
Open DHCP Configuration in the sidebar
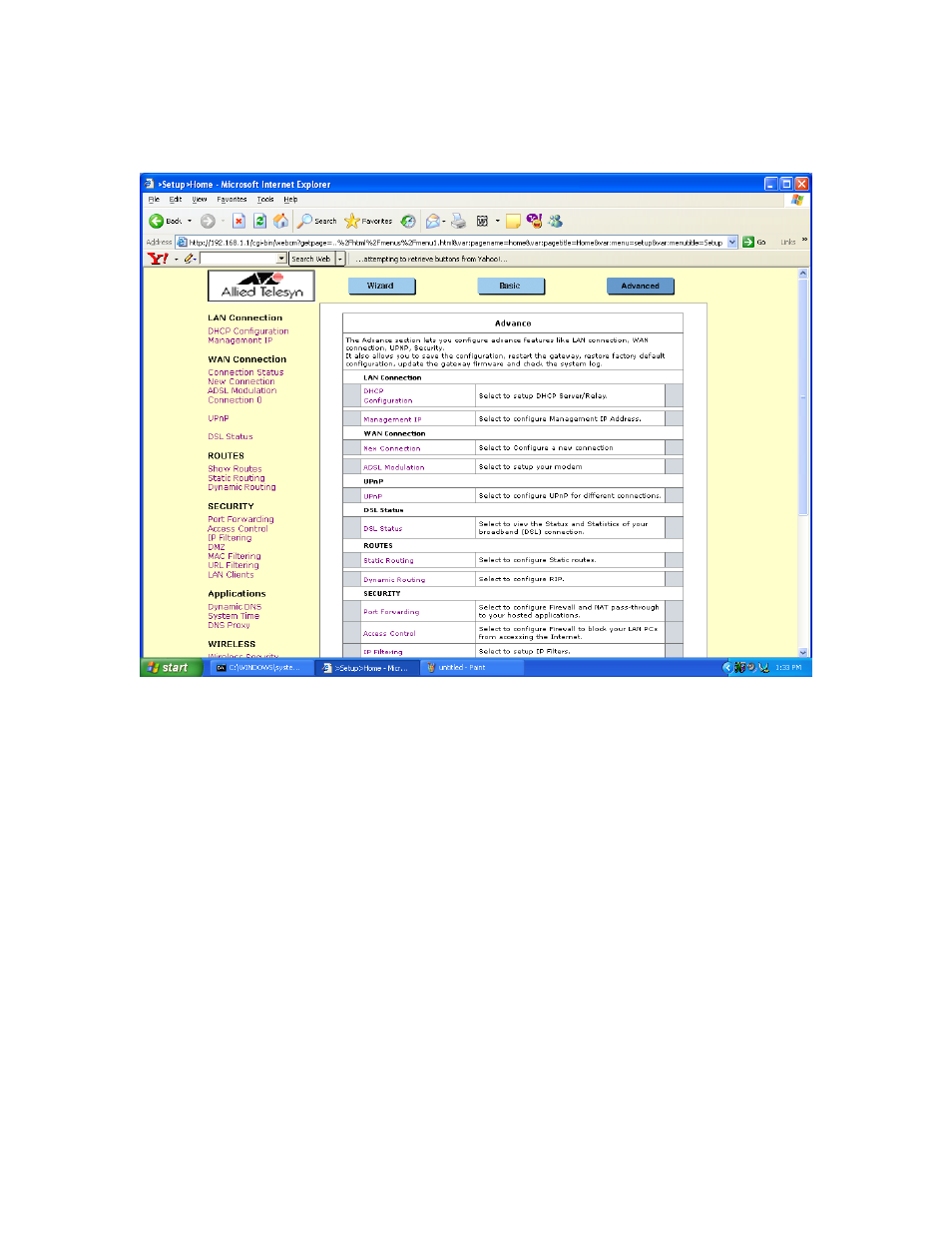pos(248,331)
